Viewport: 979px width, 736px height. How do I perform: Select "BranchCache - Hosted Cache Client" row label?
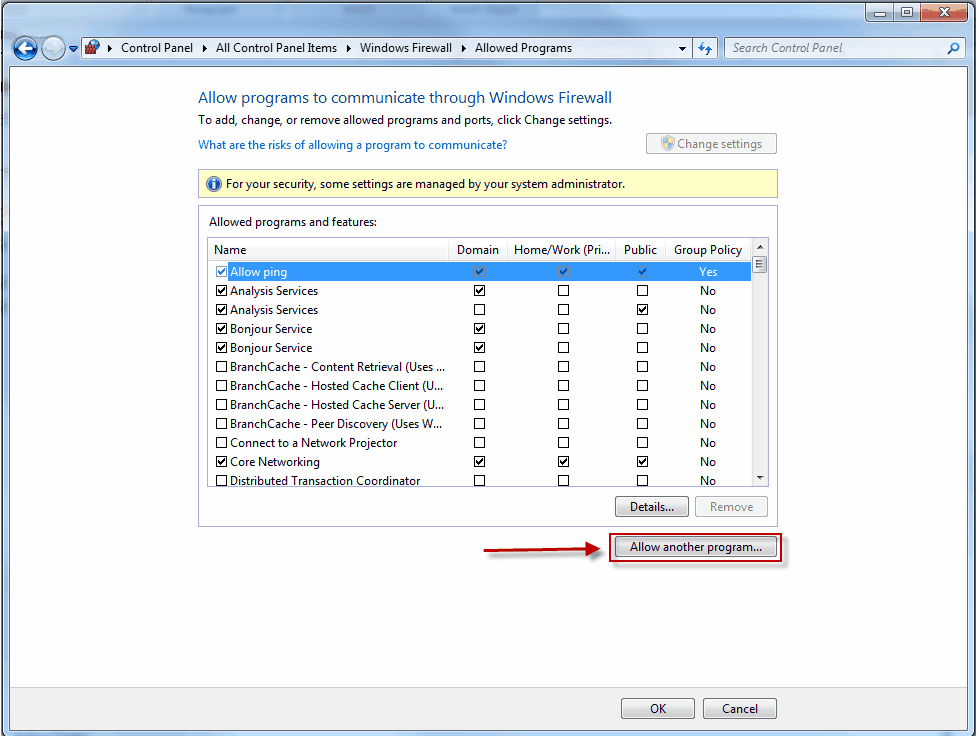(337, 386)
